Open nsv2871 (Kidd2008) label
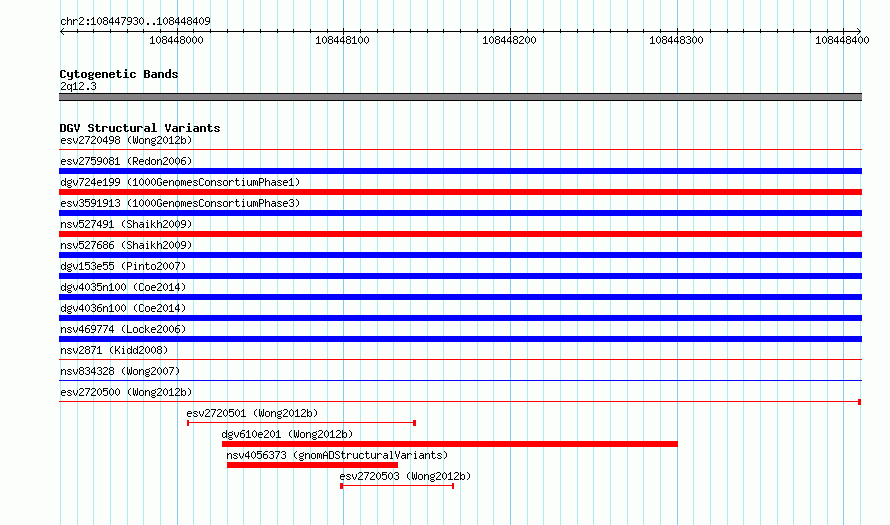The image size is (890, 525). (x=114, y=350)
